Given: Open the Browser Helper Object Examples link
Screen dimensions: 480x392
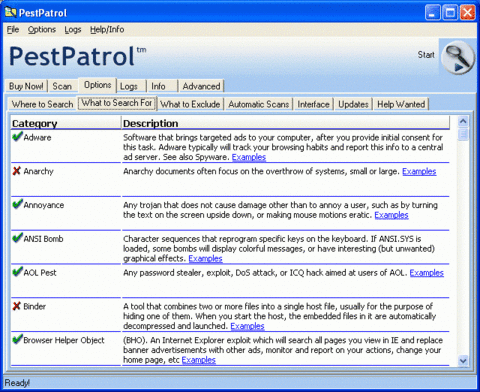Looking at the screenshot, I should [199, 360].
